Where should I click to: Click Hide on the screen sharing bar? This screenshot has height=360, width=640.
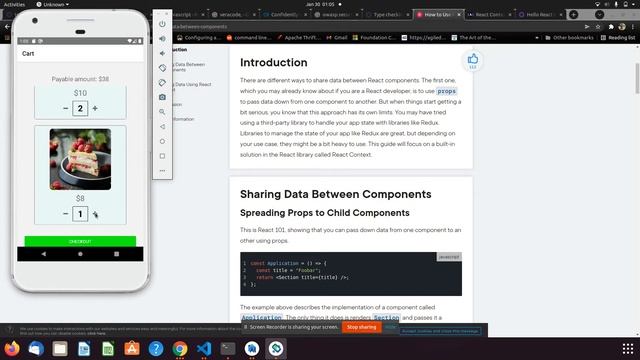(391, 327)
